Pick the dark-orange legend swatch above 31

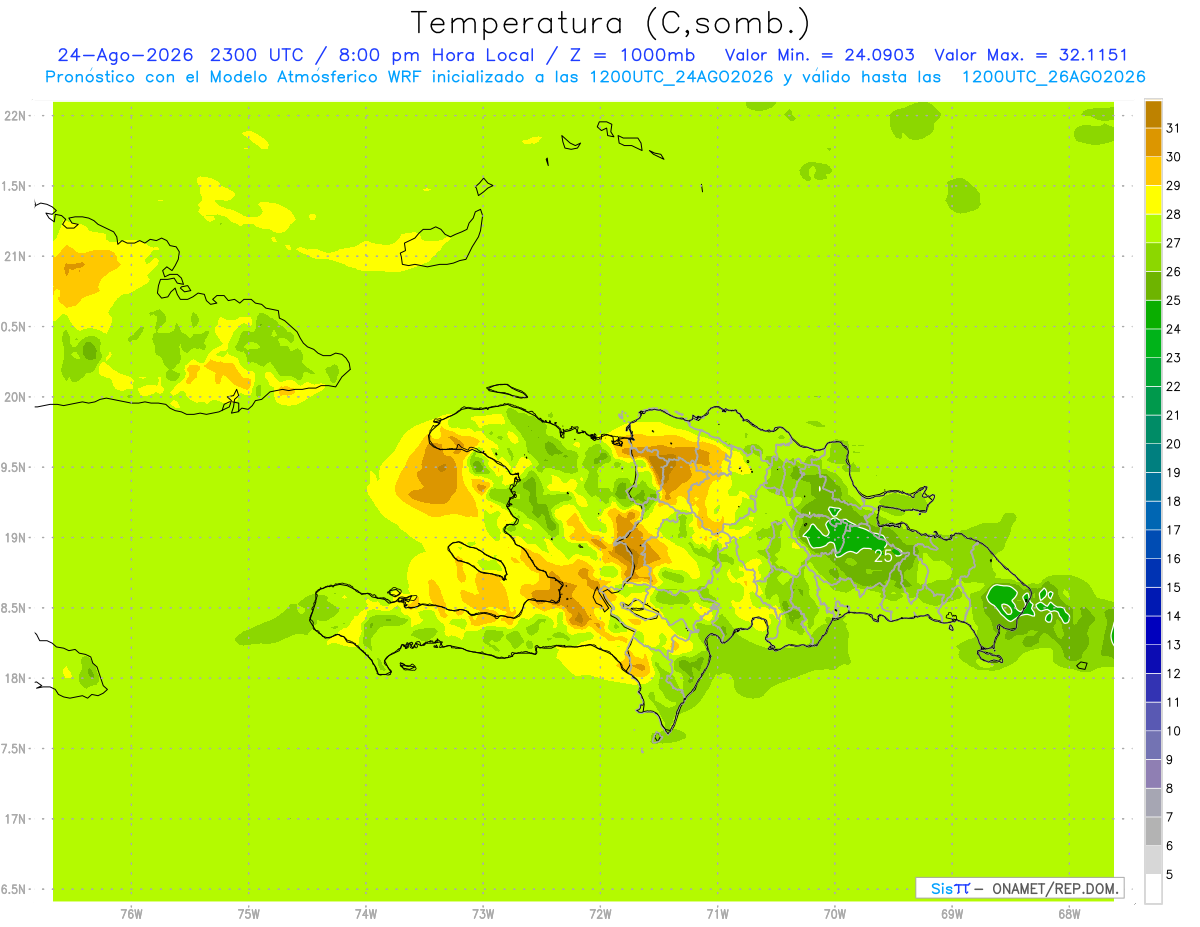coord(1153,114)
